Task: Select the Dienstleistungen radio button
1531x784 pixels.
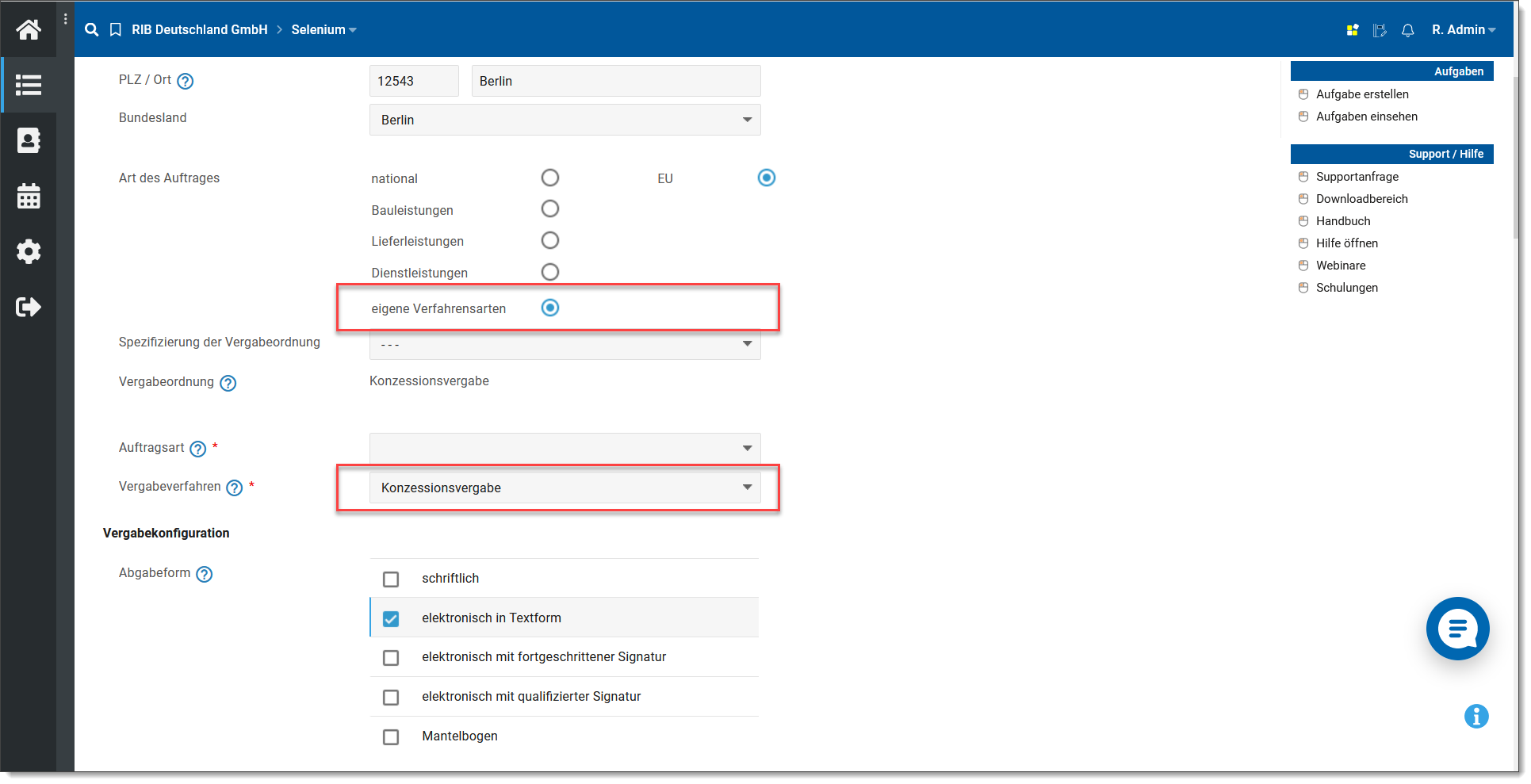Action: (x=550, y=272)
